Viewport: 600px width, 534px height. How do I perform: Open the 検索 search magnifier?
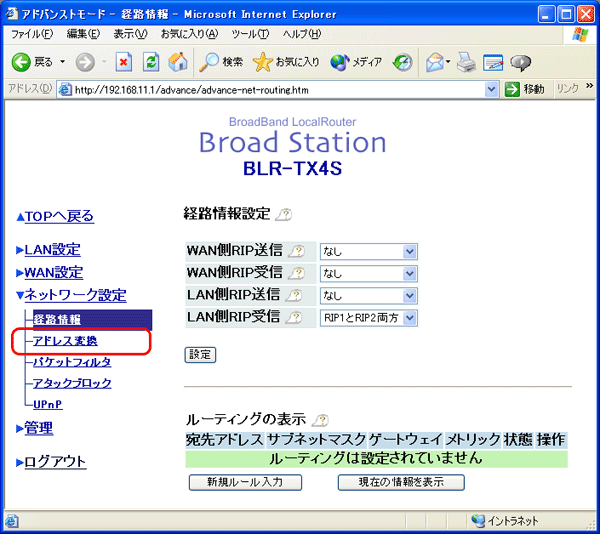[221, 62]
